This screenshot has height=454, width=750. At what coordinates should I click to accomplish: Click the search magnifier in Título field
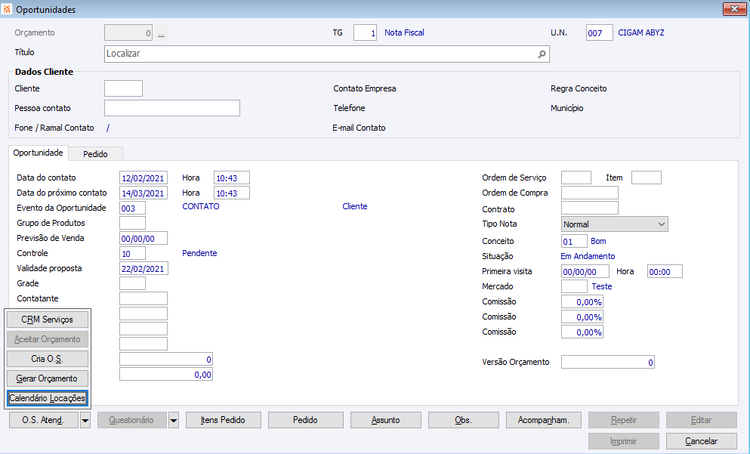pyautogui.click(x=541, y=54)
